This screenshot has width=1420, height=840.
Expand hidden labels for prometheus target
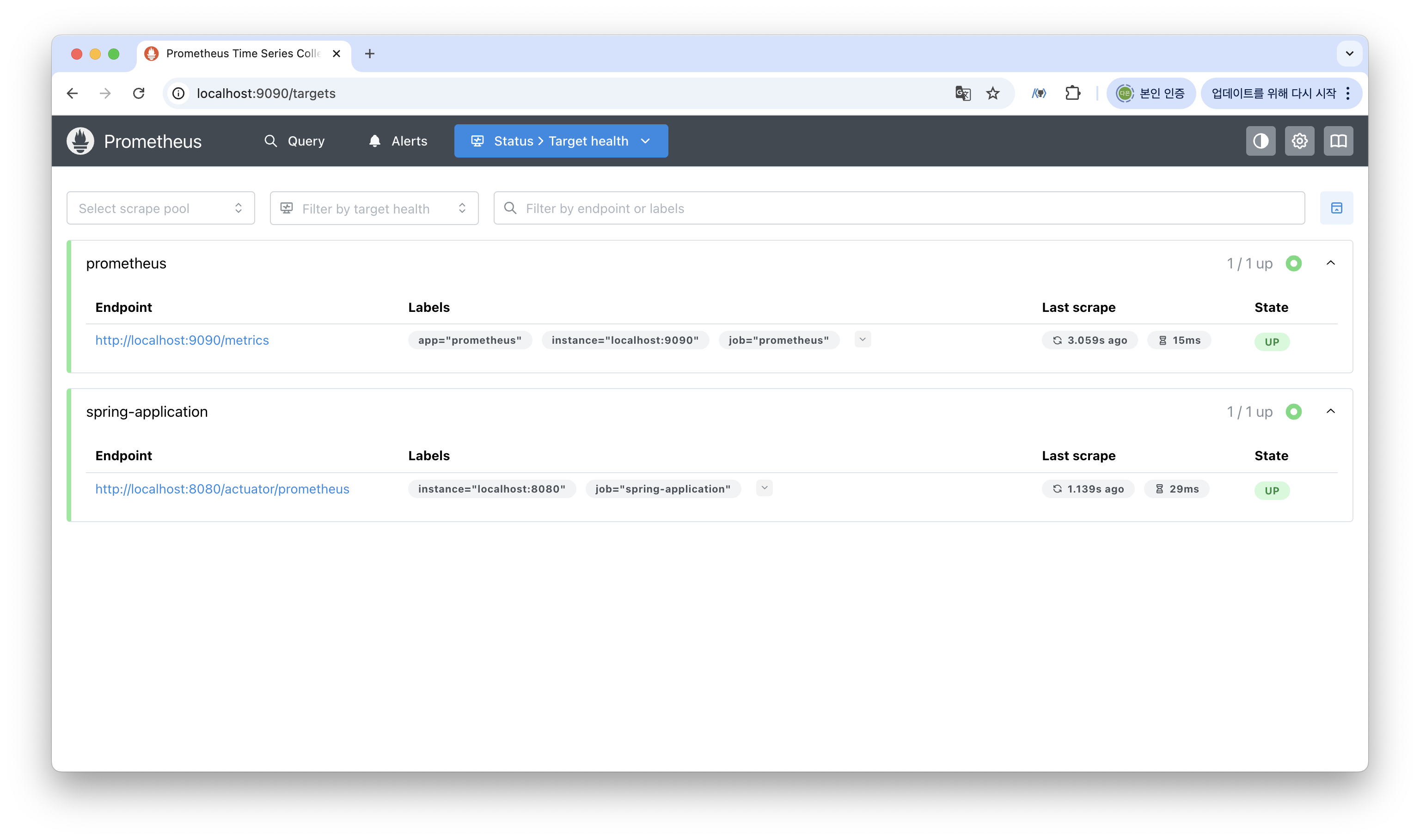click(862, 340)
